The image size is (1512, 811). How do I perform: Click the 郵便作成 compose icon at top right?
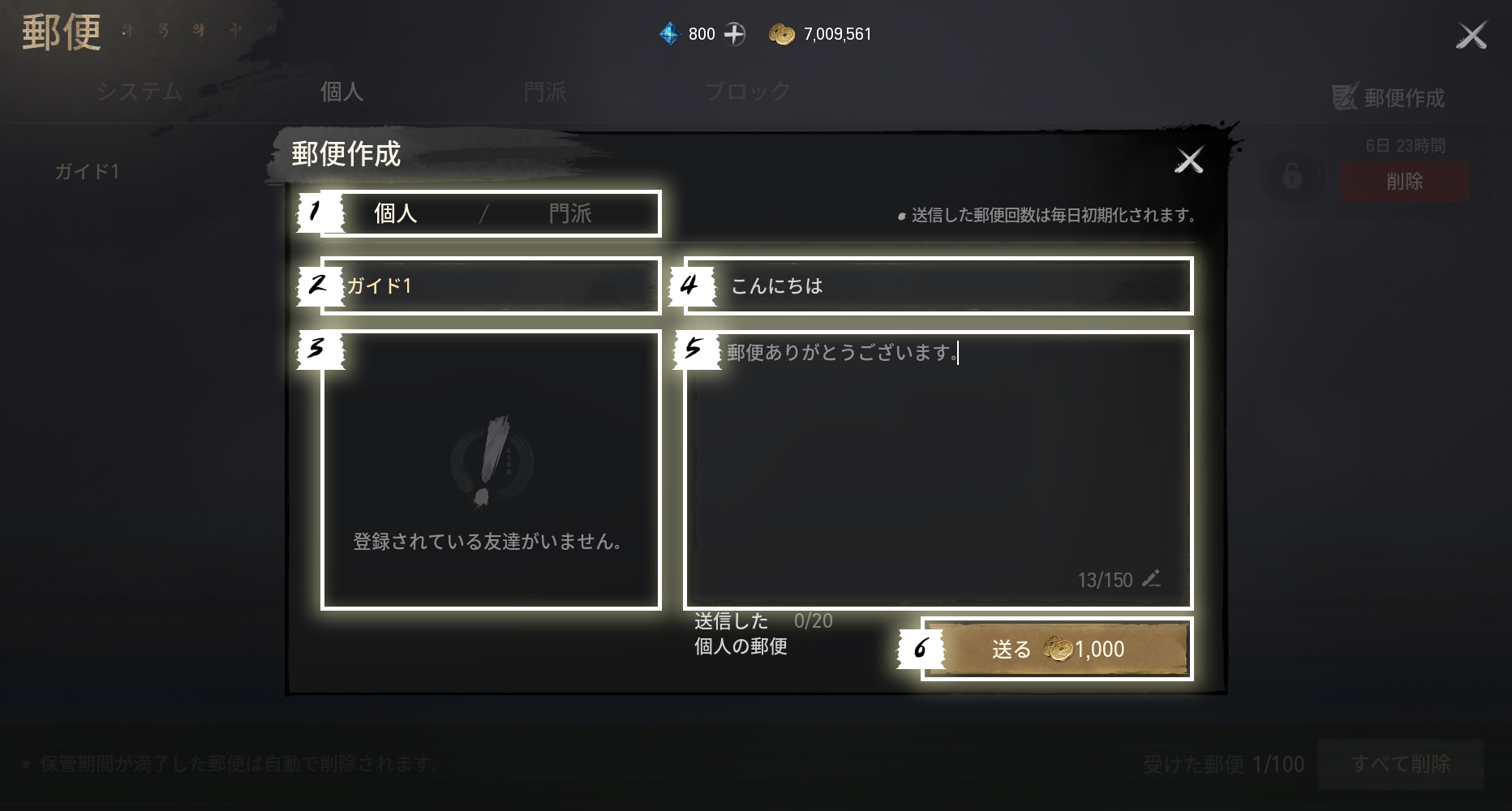pyautogui.click(x=1344, y=97)
